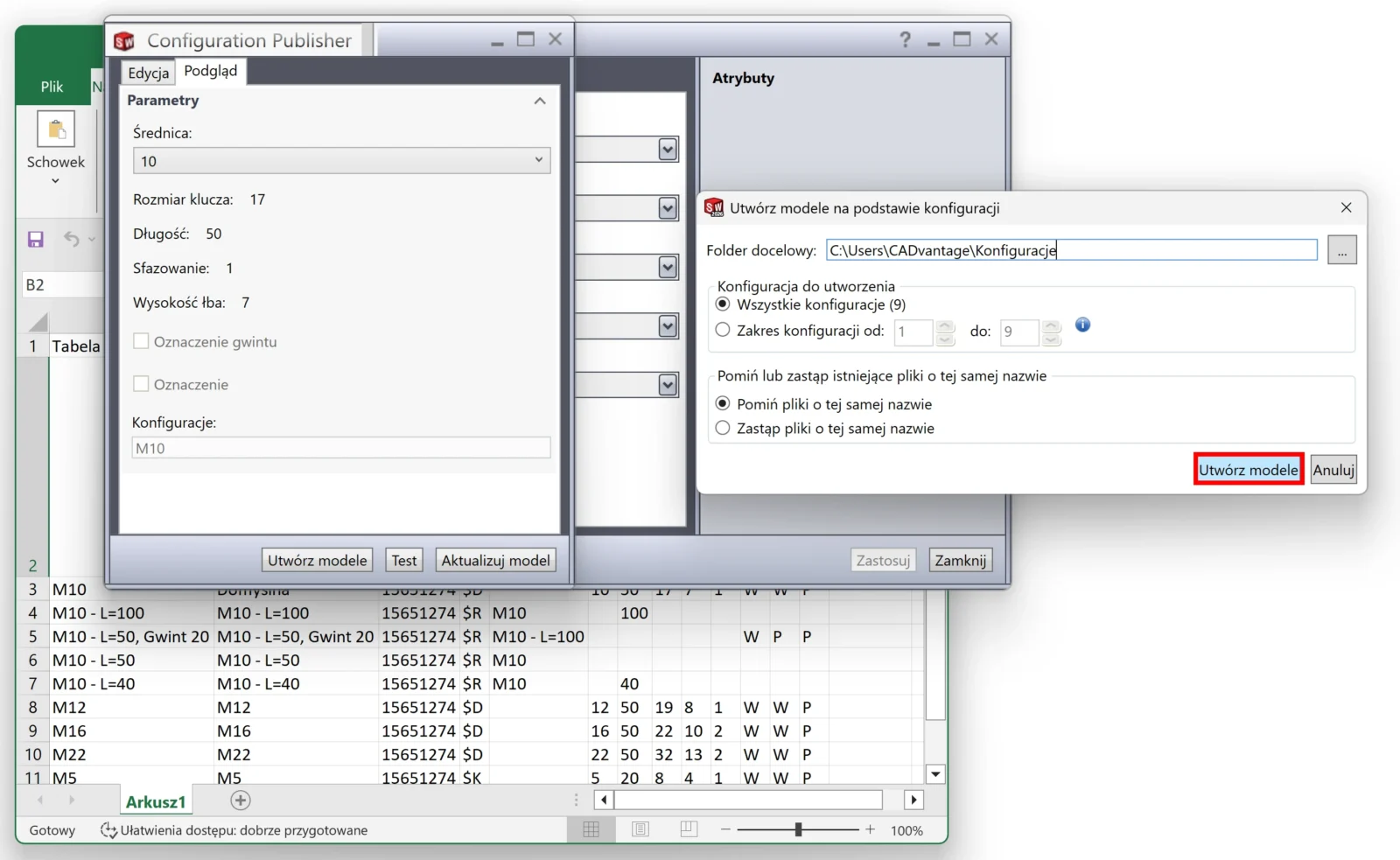Click the normal grid view icon
Viewport: 1400px width, 860px height.
coord(591,829)
